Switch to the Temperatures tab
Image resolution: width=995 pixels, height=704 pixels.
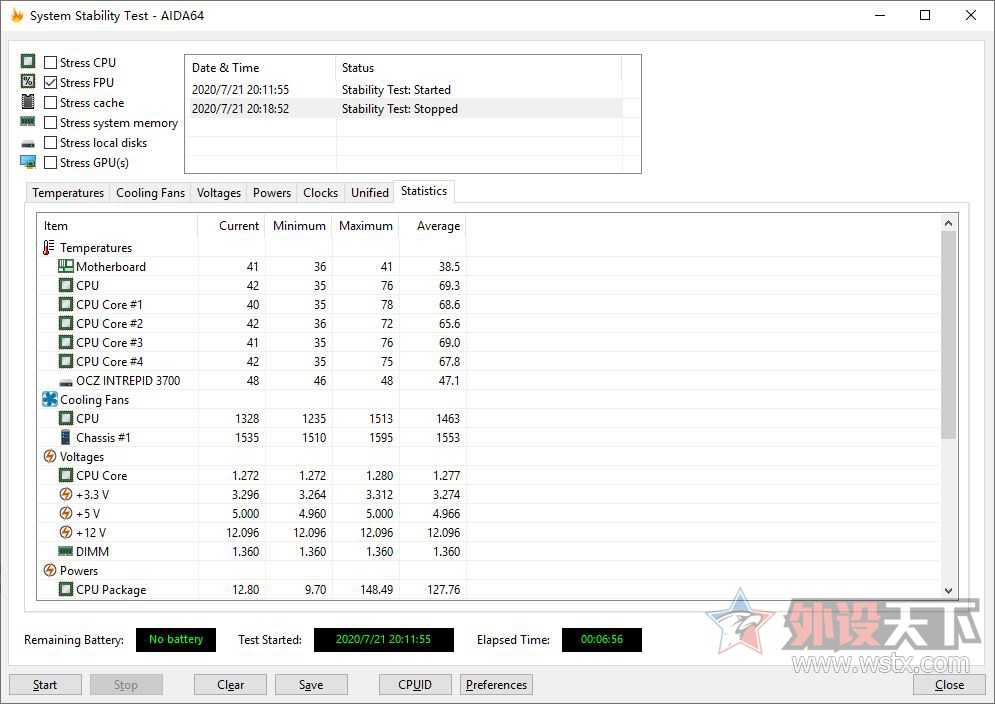[x=68, y=192]
